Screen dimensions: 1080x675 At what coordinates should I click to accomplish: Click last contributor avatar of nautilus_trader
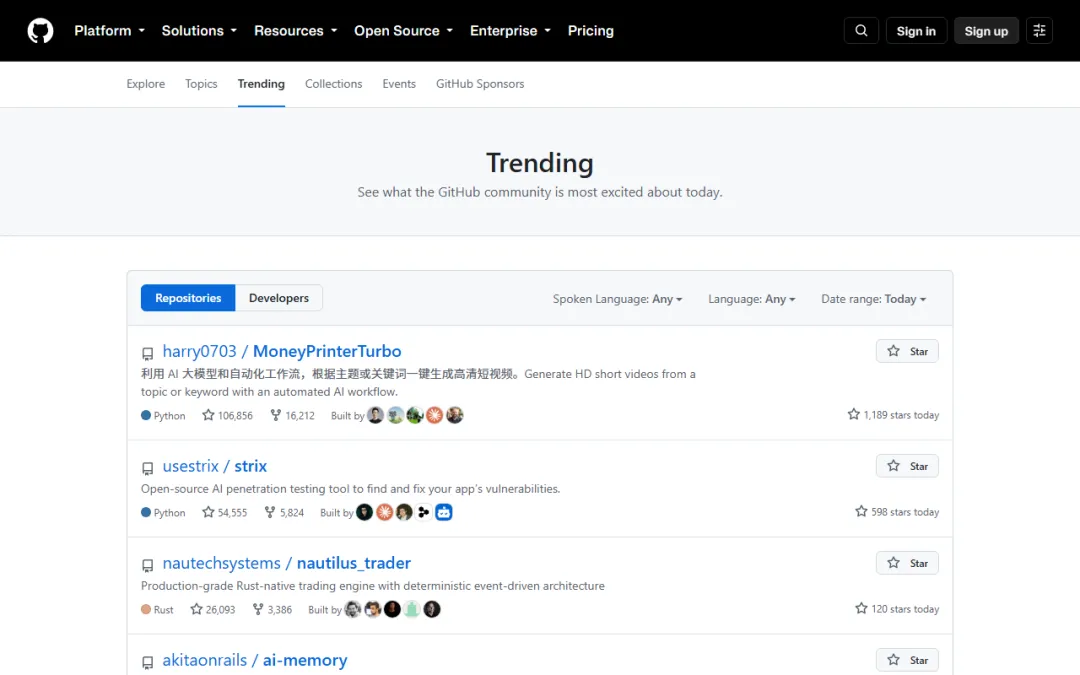[x=432, y=610]
